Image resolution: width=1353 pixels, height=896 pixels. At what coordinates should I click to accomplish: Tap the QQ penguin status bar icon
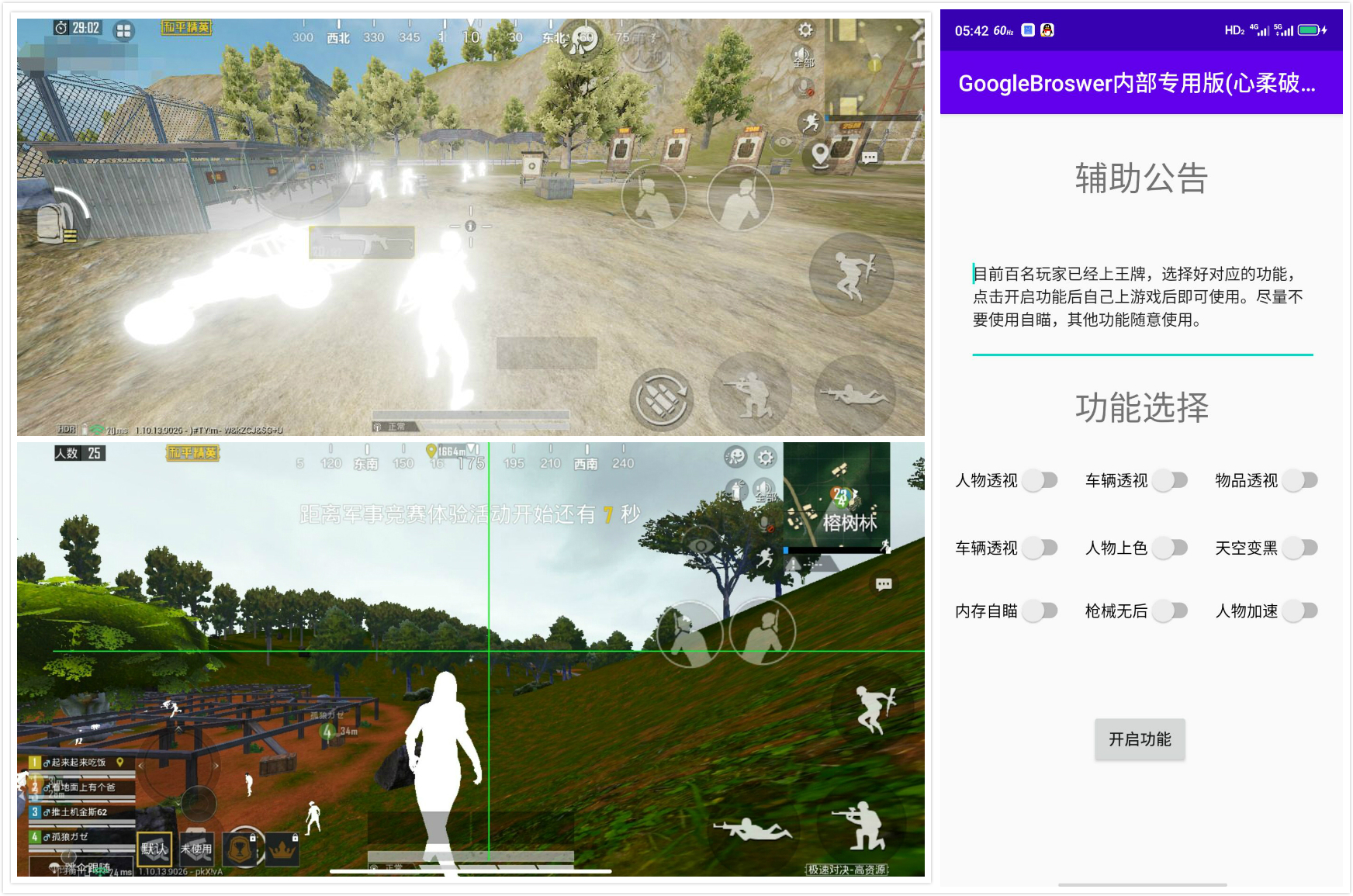(1047, 30)
